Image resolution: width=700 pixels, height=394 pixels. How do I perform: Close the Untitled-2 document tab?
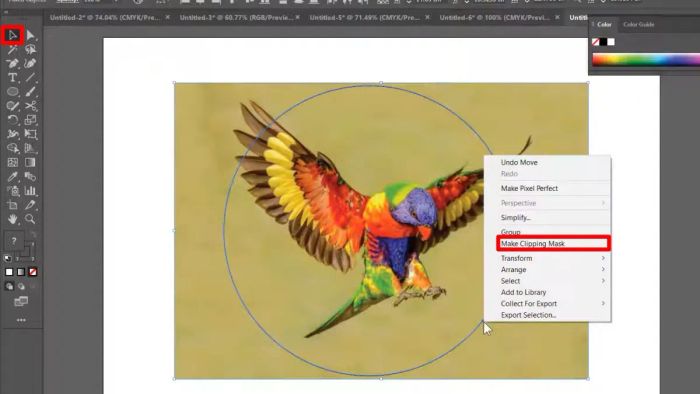click(x=167, y=17)
